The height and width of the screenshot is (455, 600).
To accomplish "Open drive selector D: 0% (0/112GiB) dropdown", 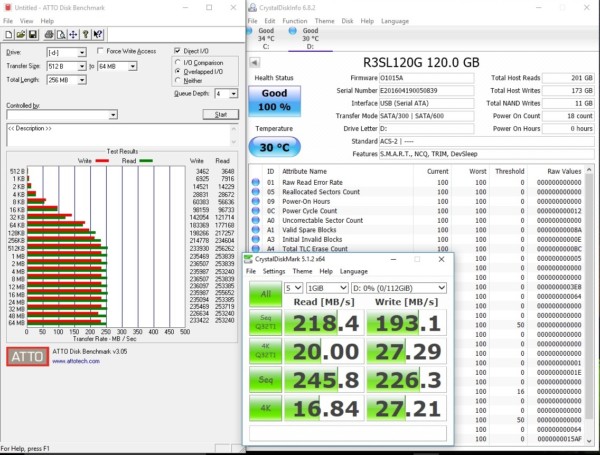I will tap(399, 288).
